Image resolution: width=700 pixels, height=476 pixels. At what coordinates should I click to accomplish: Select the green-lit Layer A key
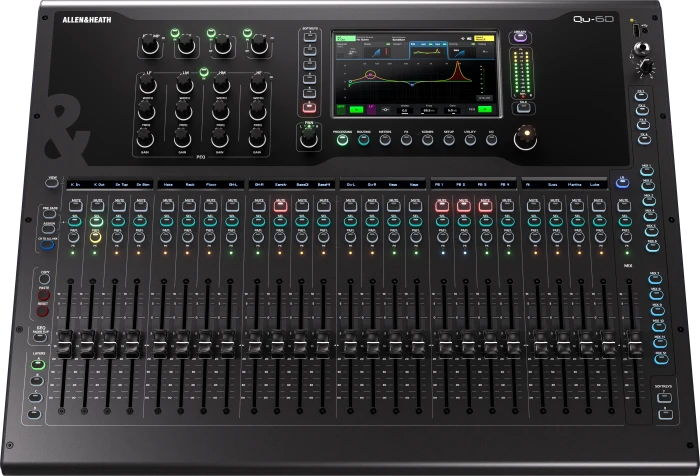point(38,364)
